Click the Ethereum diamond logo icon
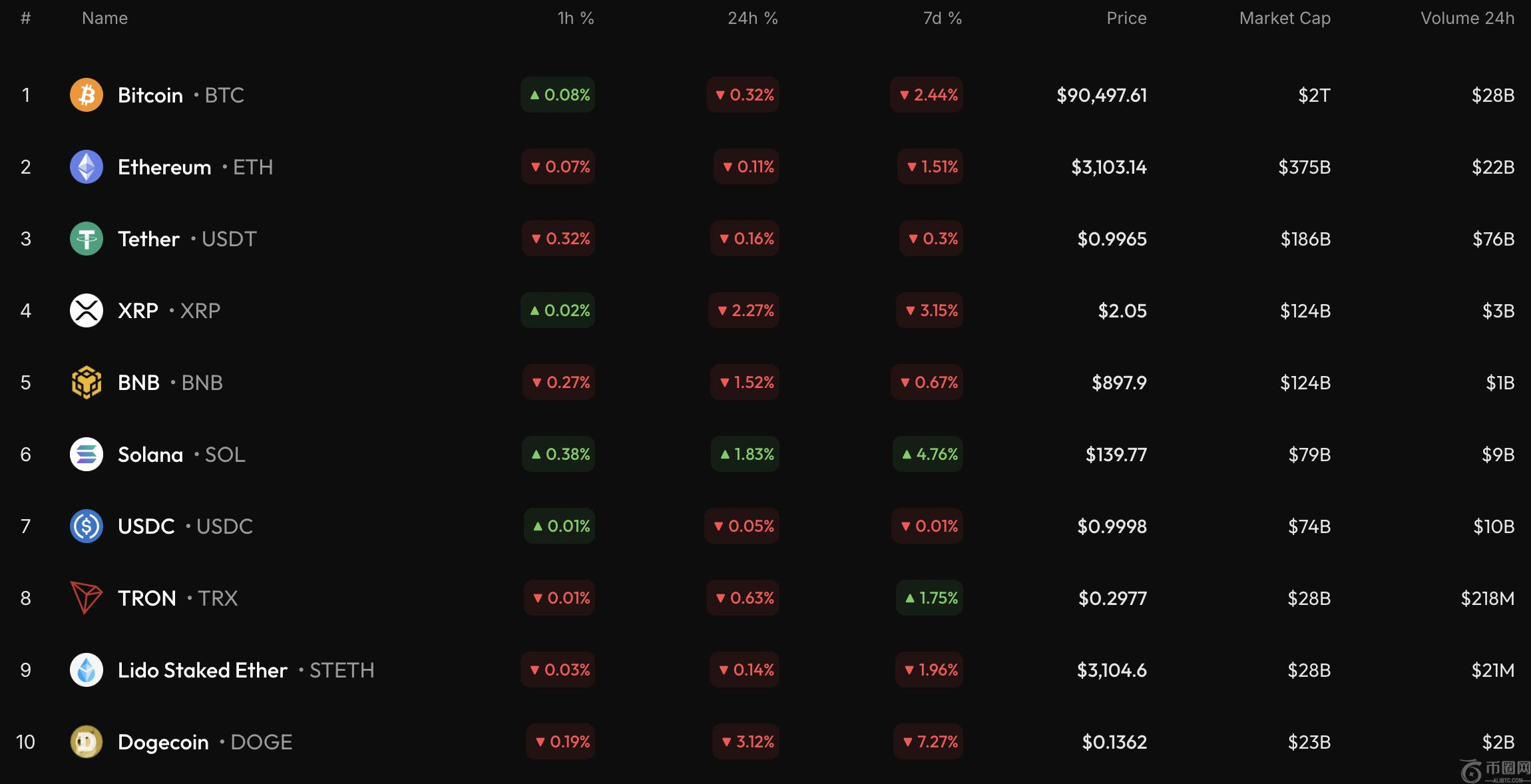The width and height of the screenshot is (1531, 784). click(x=87, y=167)
